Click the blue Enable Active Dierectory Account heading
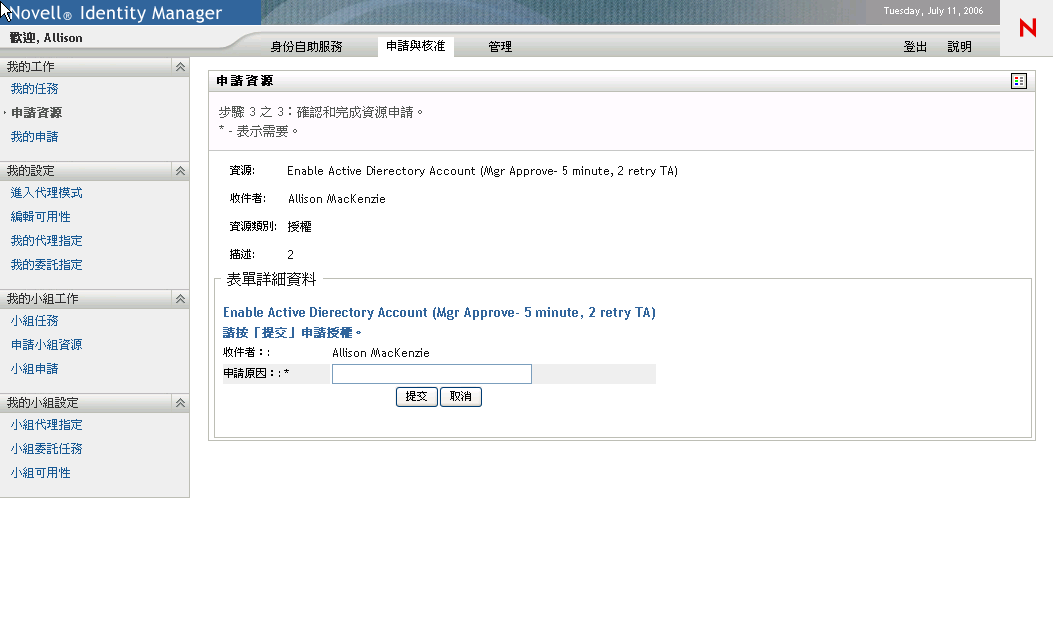 point(439,312)
